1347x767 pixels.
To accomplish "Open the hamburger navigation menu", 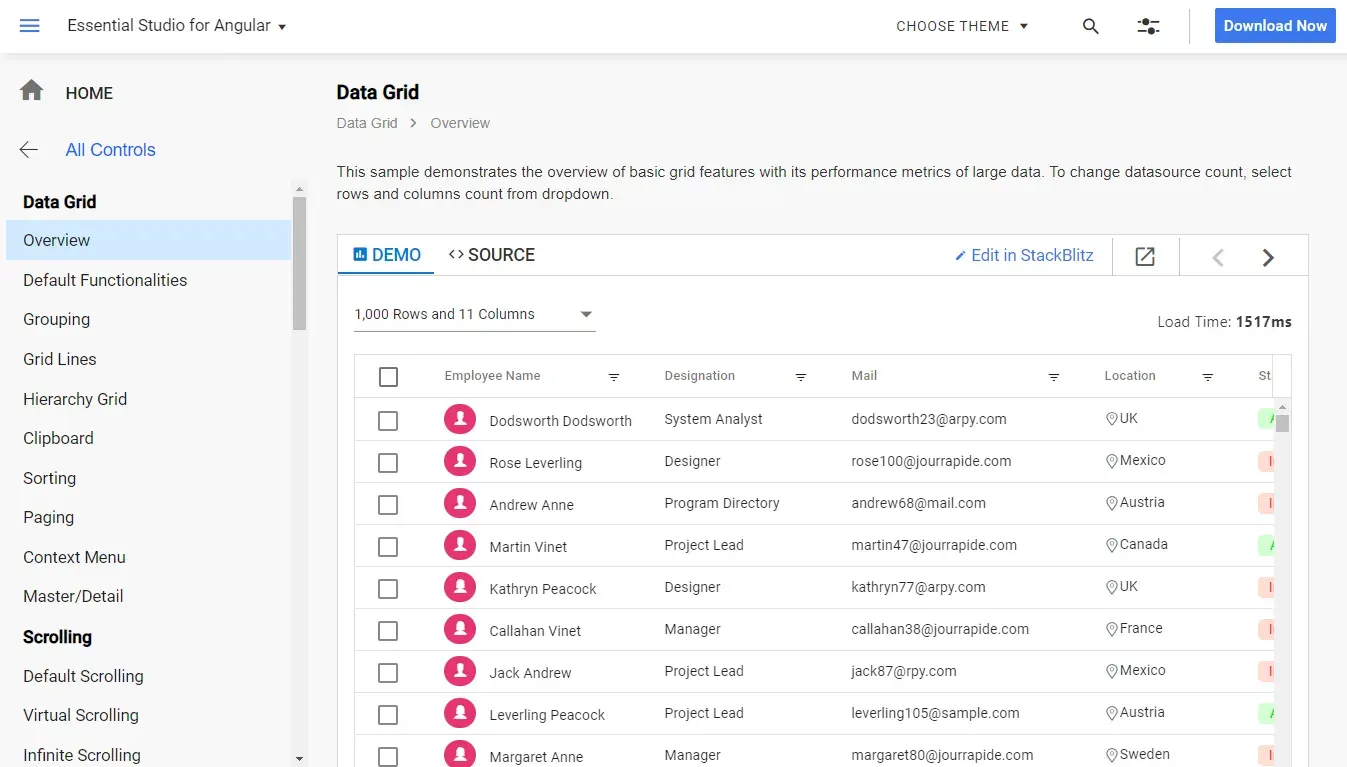I will click(x=30, y=26).
